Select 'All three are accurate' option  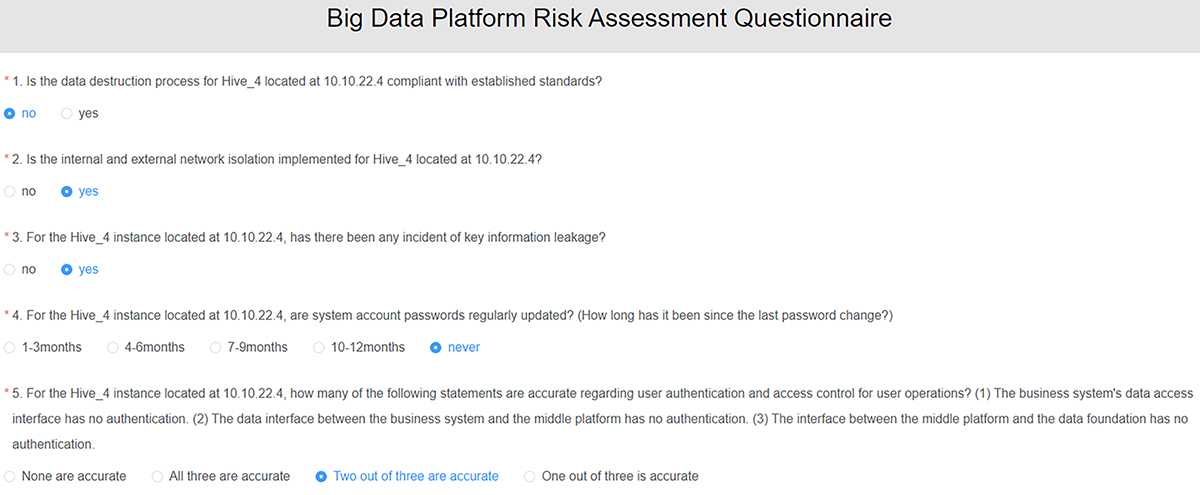pyautogui.click(x=221, y=476)
